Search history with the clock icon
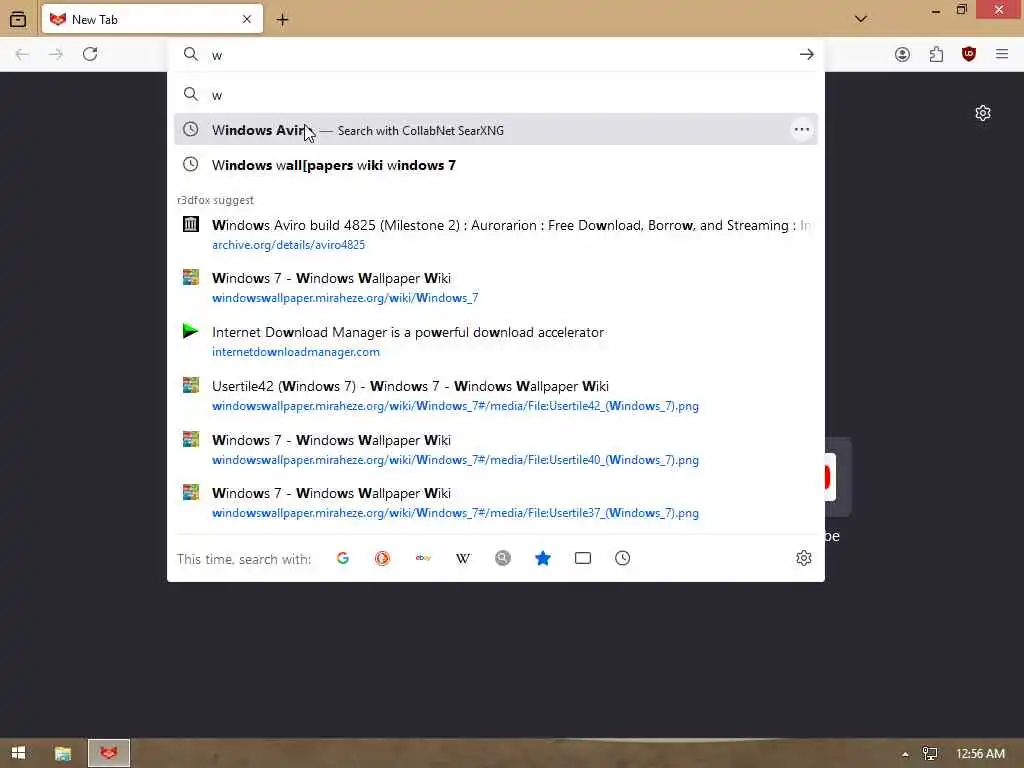 pos(622,558)
